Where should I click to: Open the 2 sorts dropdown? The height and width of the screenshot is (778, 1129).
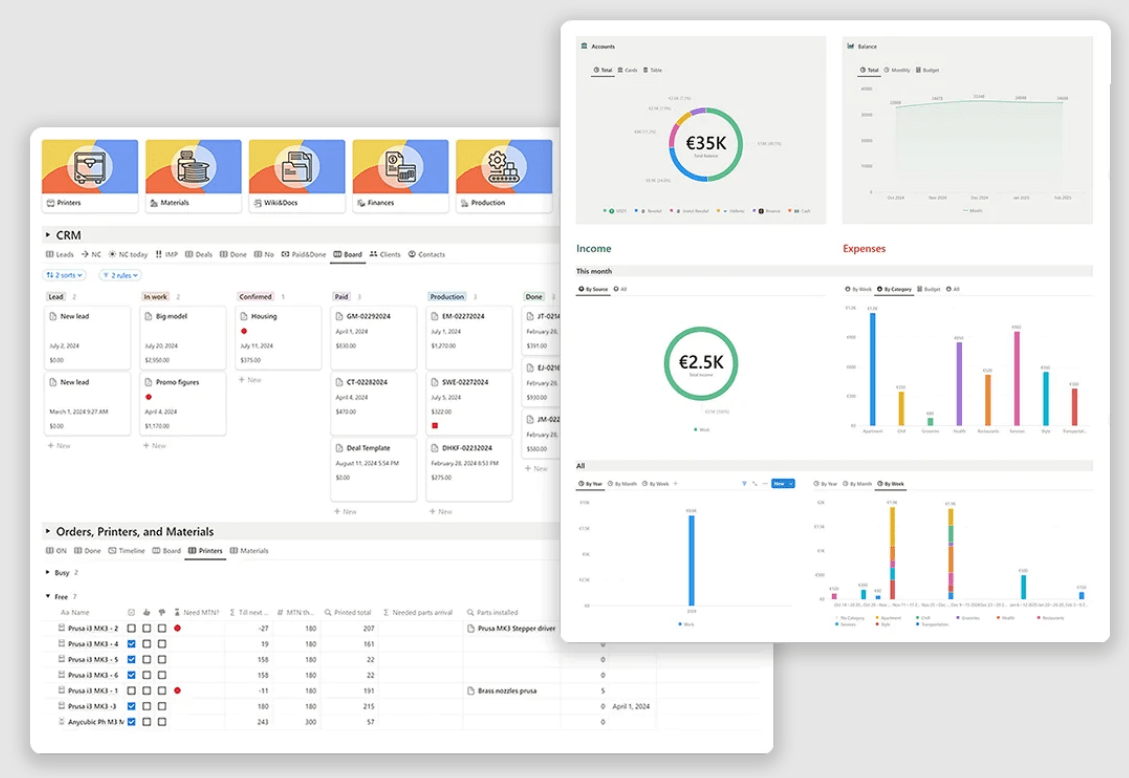64,275
